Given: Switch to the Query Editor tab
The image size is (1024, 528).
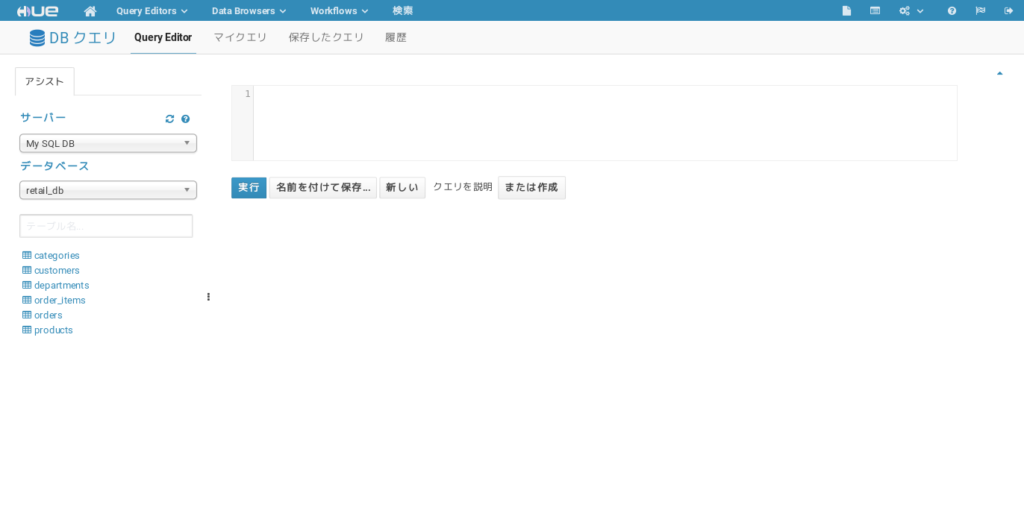Looking at the screenshot, I should point(163,38).
